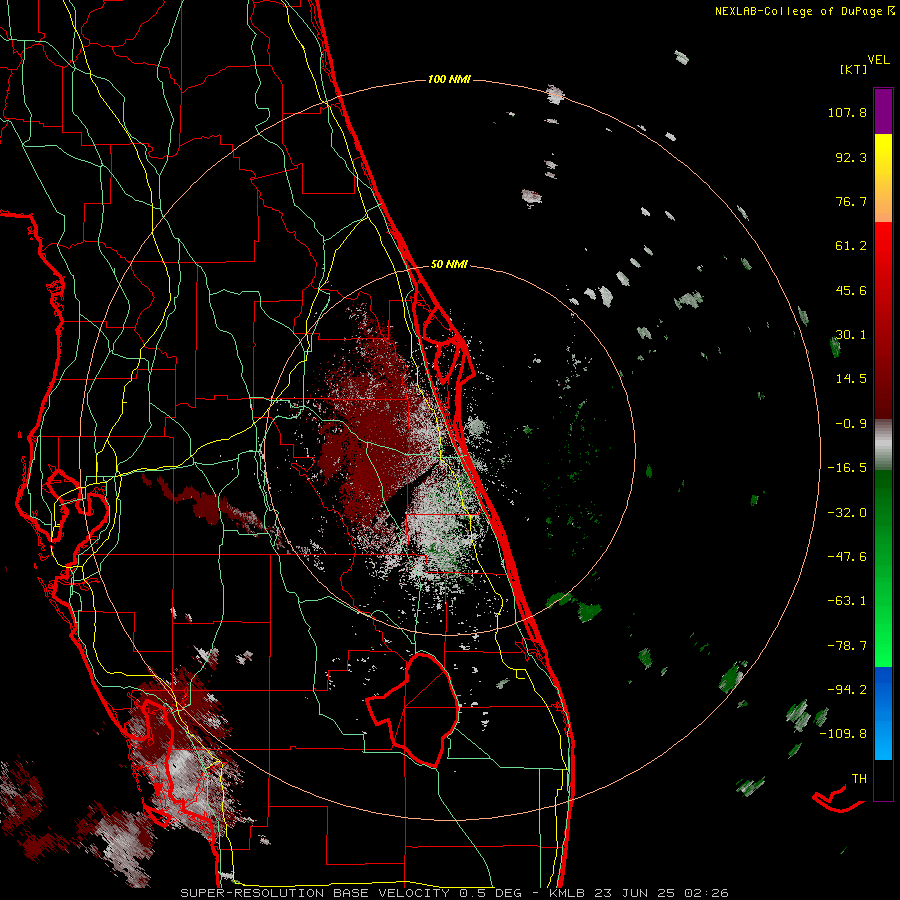
Task: Select the -16.5 scale label
Action: (x=847, y=468)
